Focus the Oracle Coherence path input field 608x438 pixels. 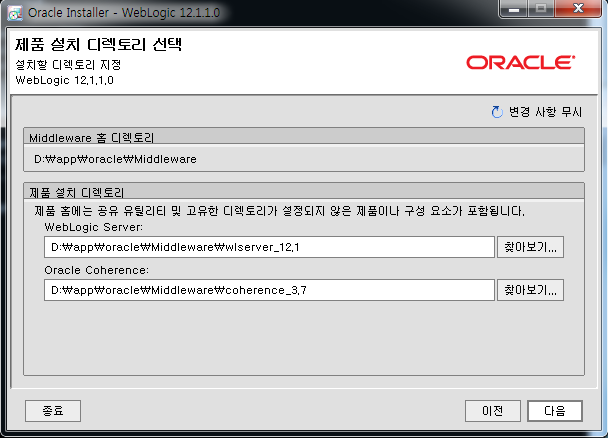[269, 290]
